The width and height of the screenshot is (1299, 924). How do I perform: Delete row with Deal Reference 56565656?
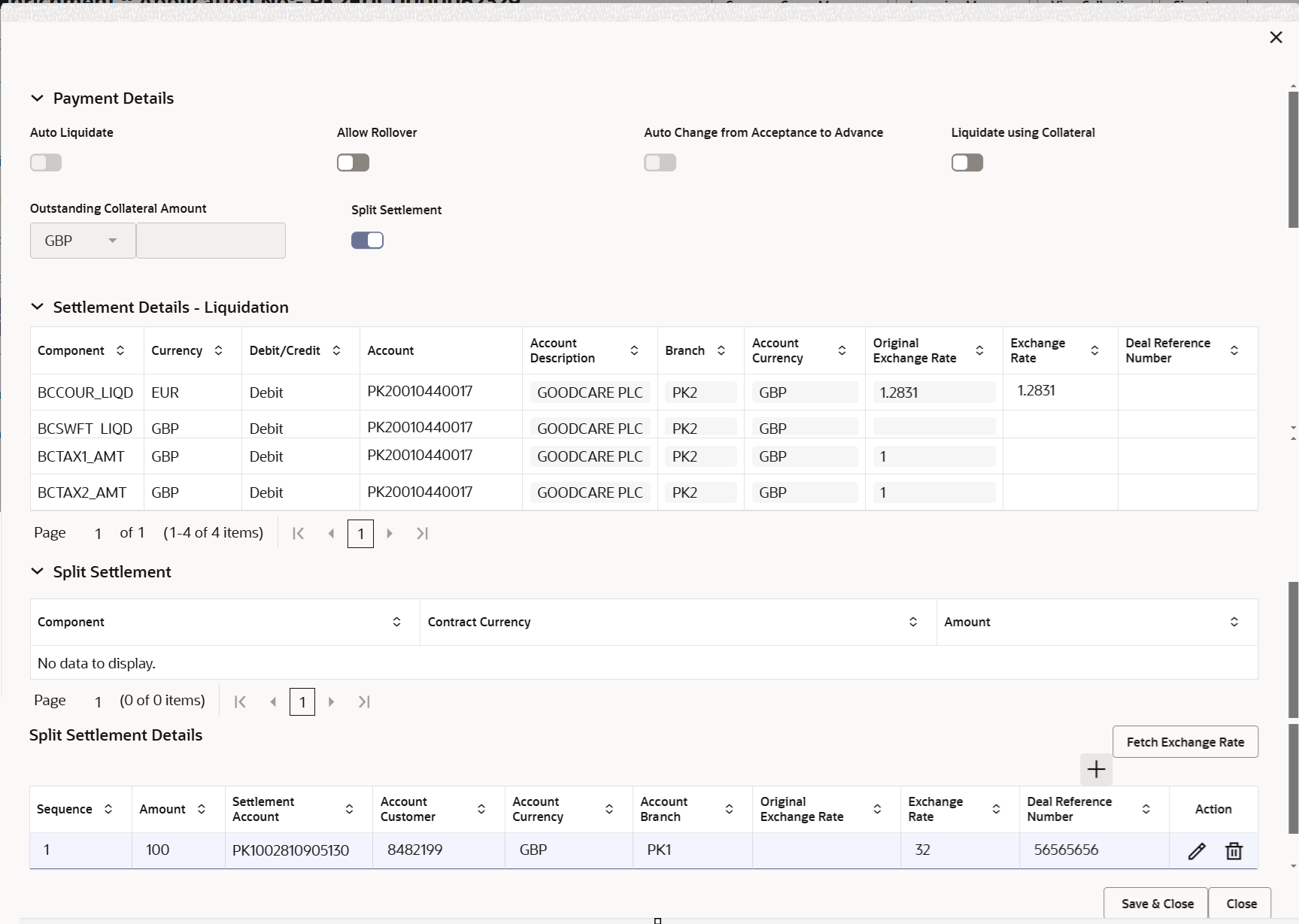pyautogui.click(x=1233, y=850)
